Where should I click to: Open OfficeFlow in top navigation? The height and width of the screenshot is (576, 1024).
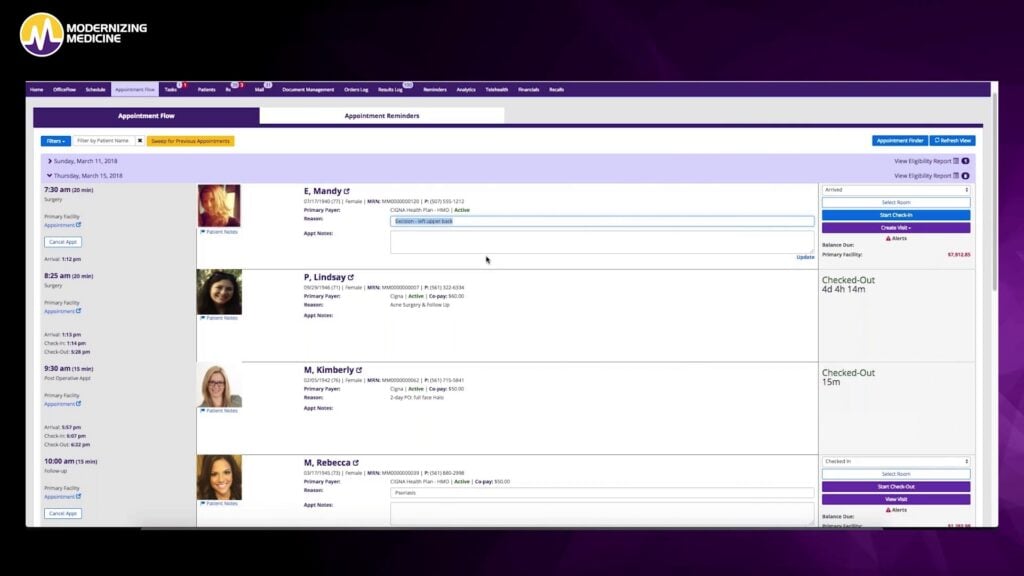tap(64, 89)
